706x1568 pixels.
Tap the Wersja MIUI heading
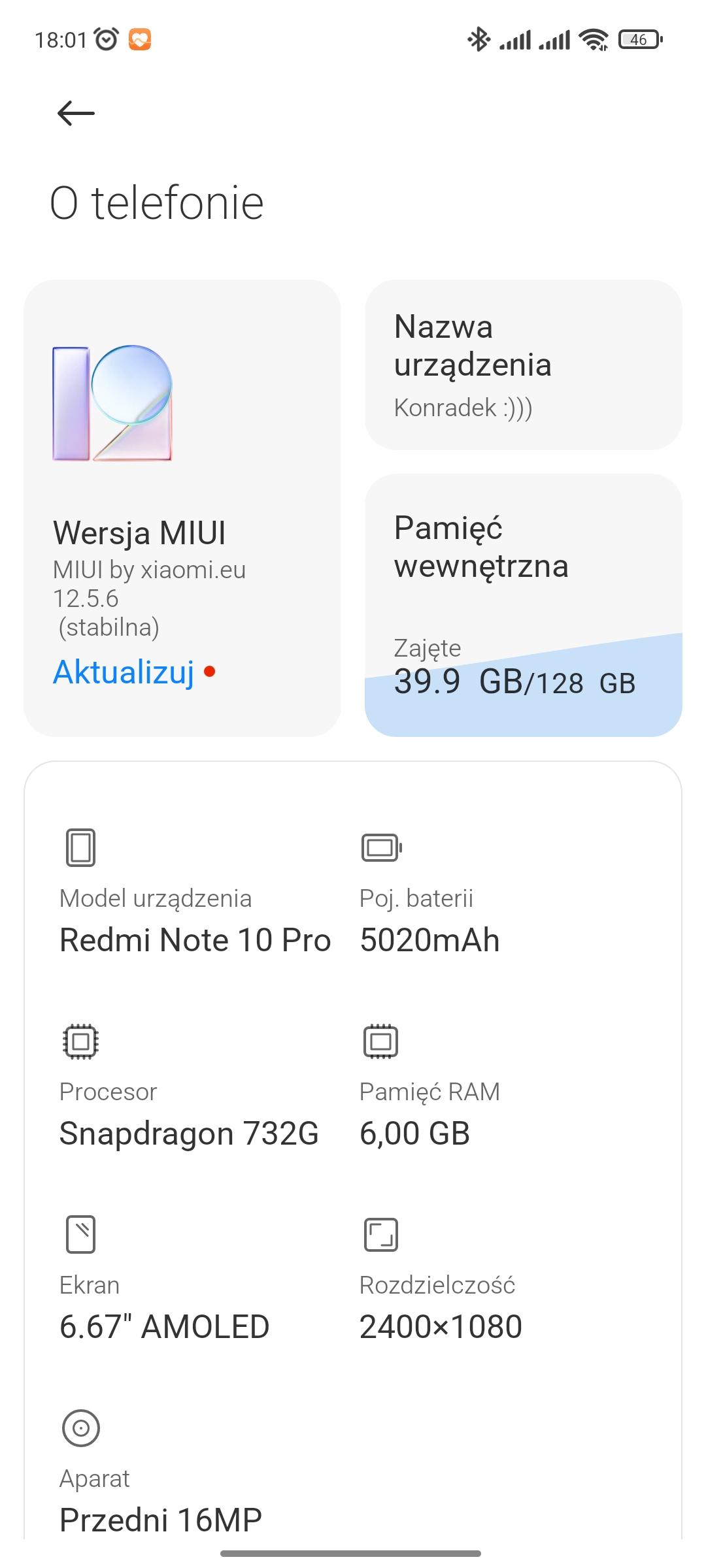tap(139, 532)
